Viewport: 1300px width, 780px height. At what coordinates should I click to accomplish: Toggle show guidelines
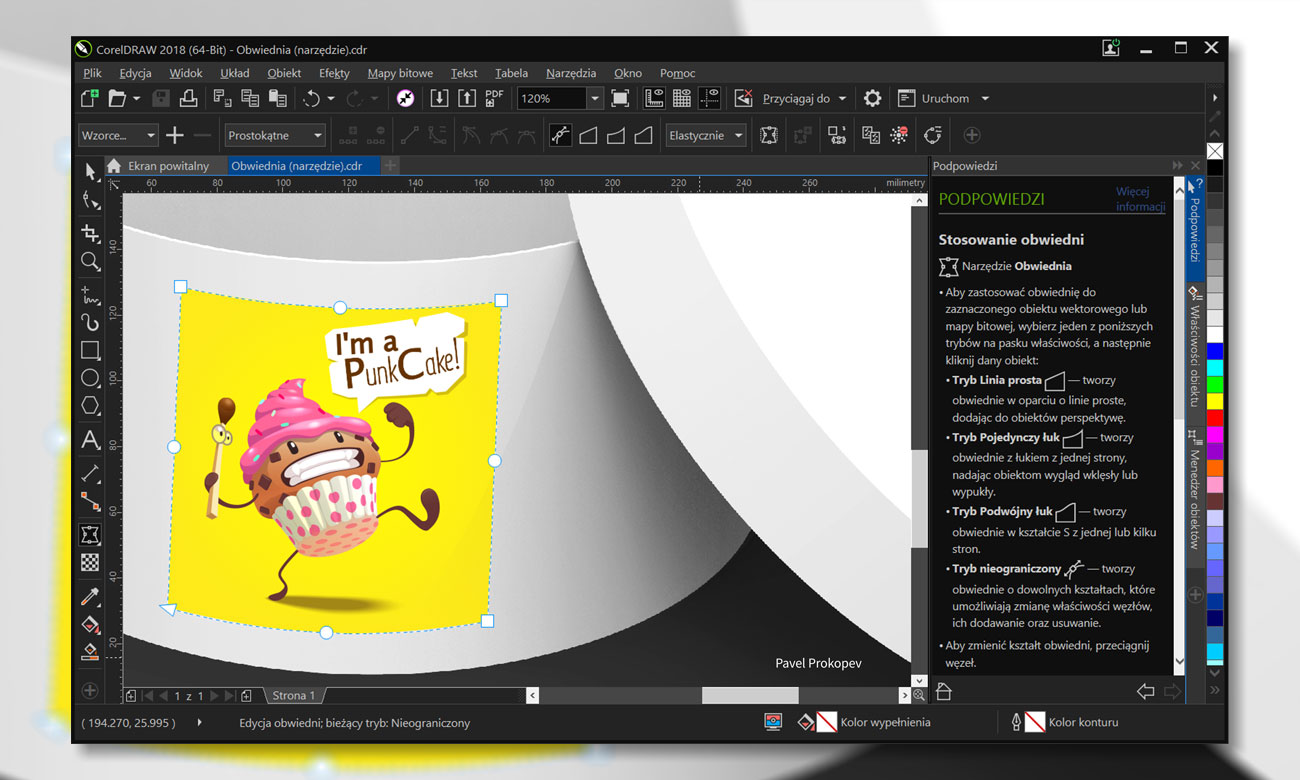pos(710,98)
